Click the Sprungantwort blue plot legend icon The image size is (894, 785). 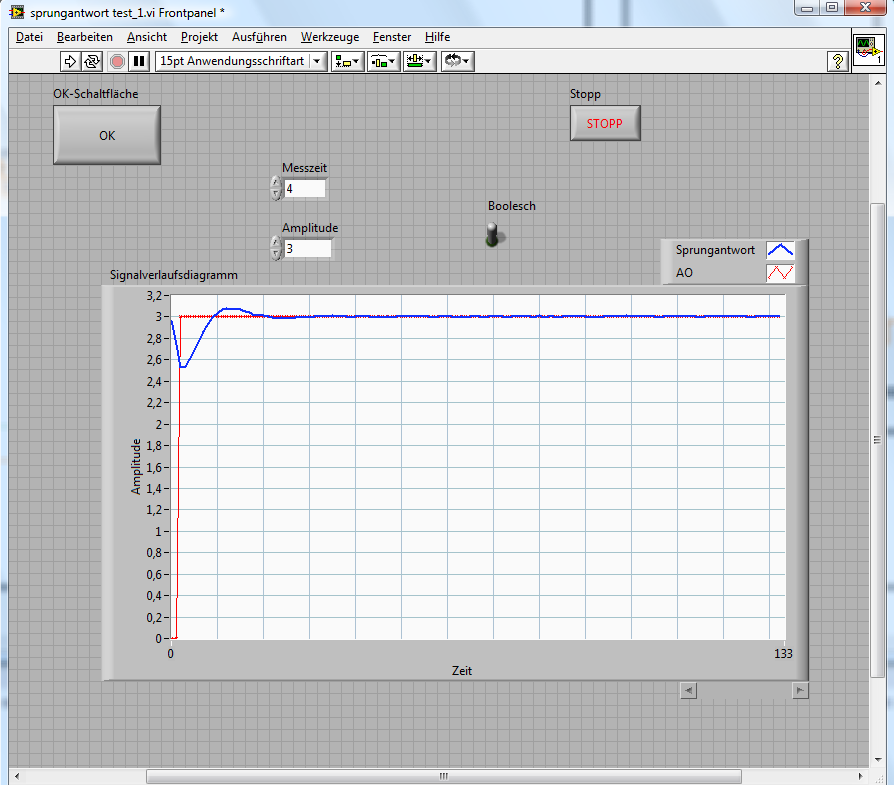coord(780,250)
